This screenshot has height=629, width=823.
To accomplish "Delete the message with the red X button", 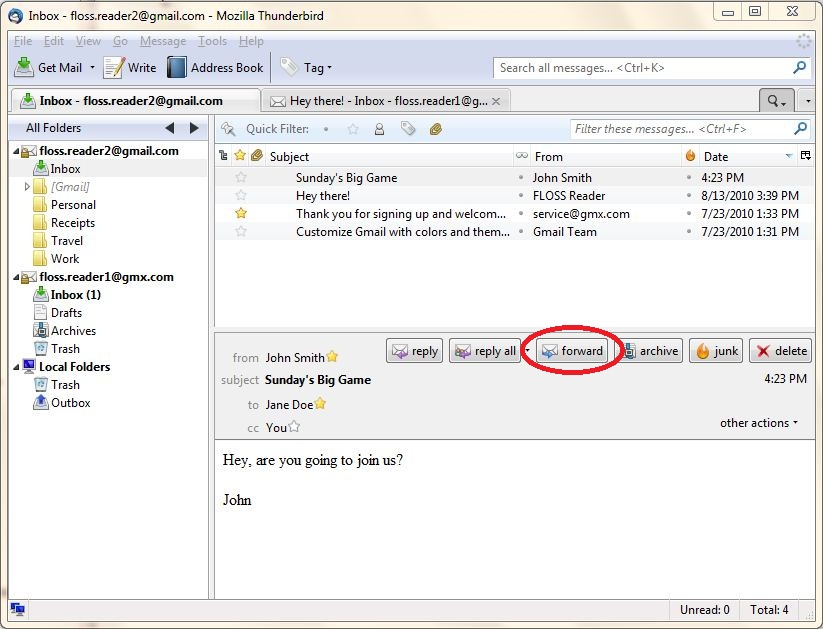I will point(780,351).
